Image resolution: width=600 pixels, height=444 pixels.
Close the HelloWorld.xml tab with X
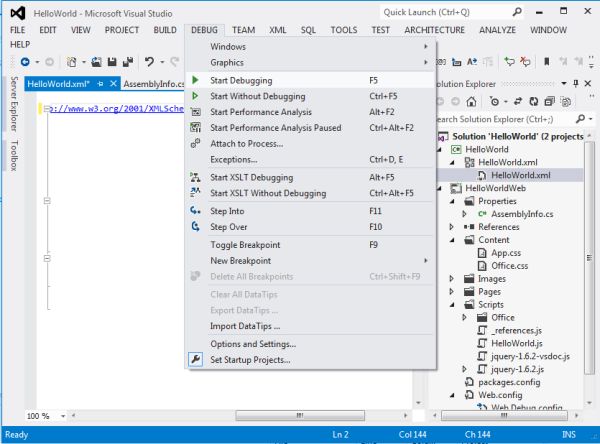pyautogui.click(x=113, y=83)
